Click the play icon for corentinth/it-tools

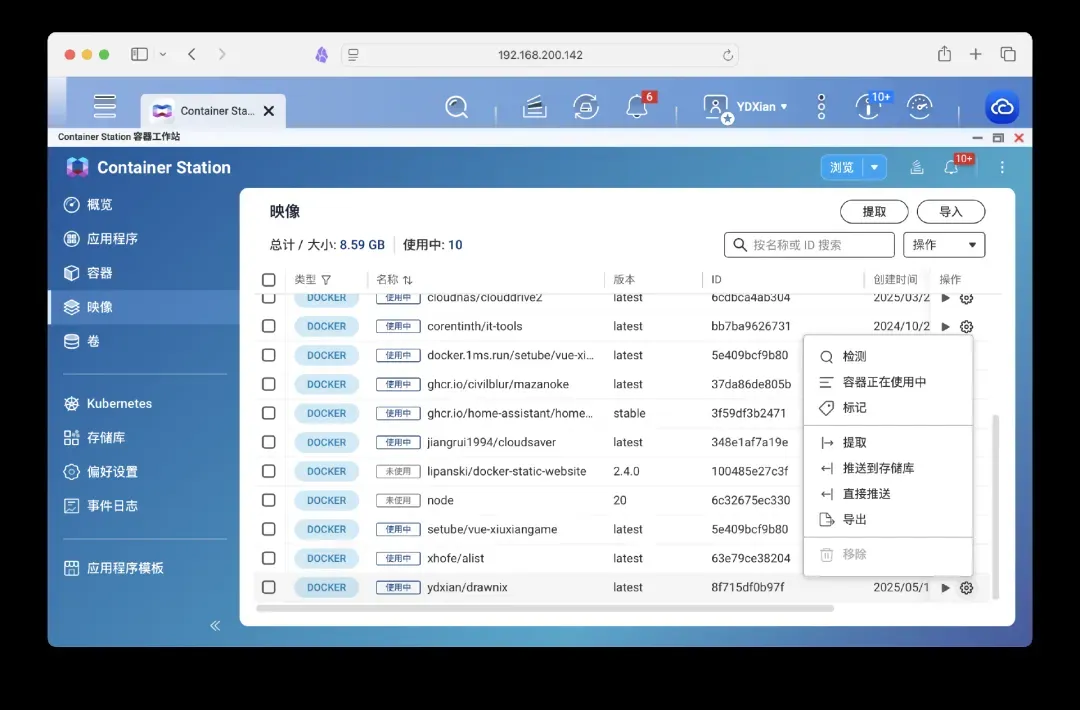click(x=946, y=326)
